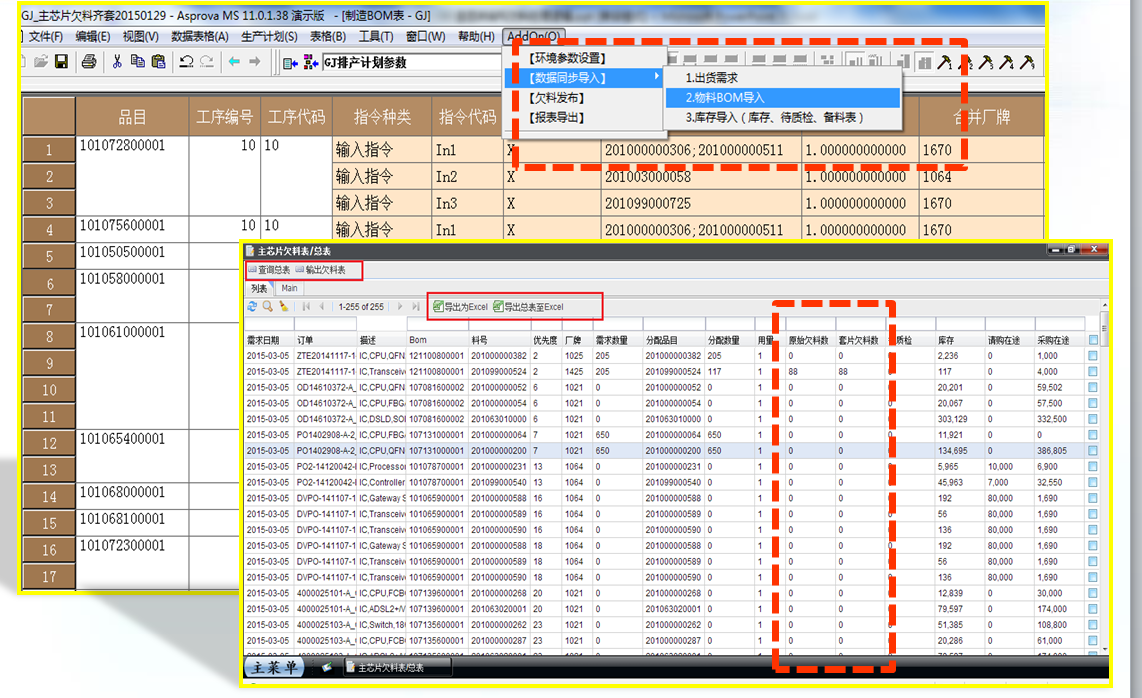Refresh the shortage list

pyautogui.click(x=252, y=307)
